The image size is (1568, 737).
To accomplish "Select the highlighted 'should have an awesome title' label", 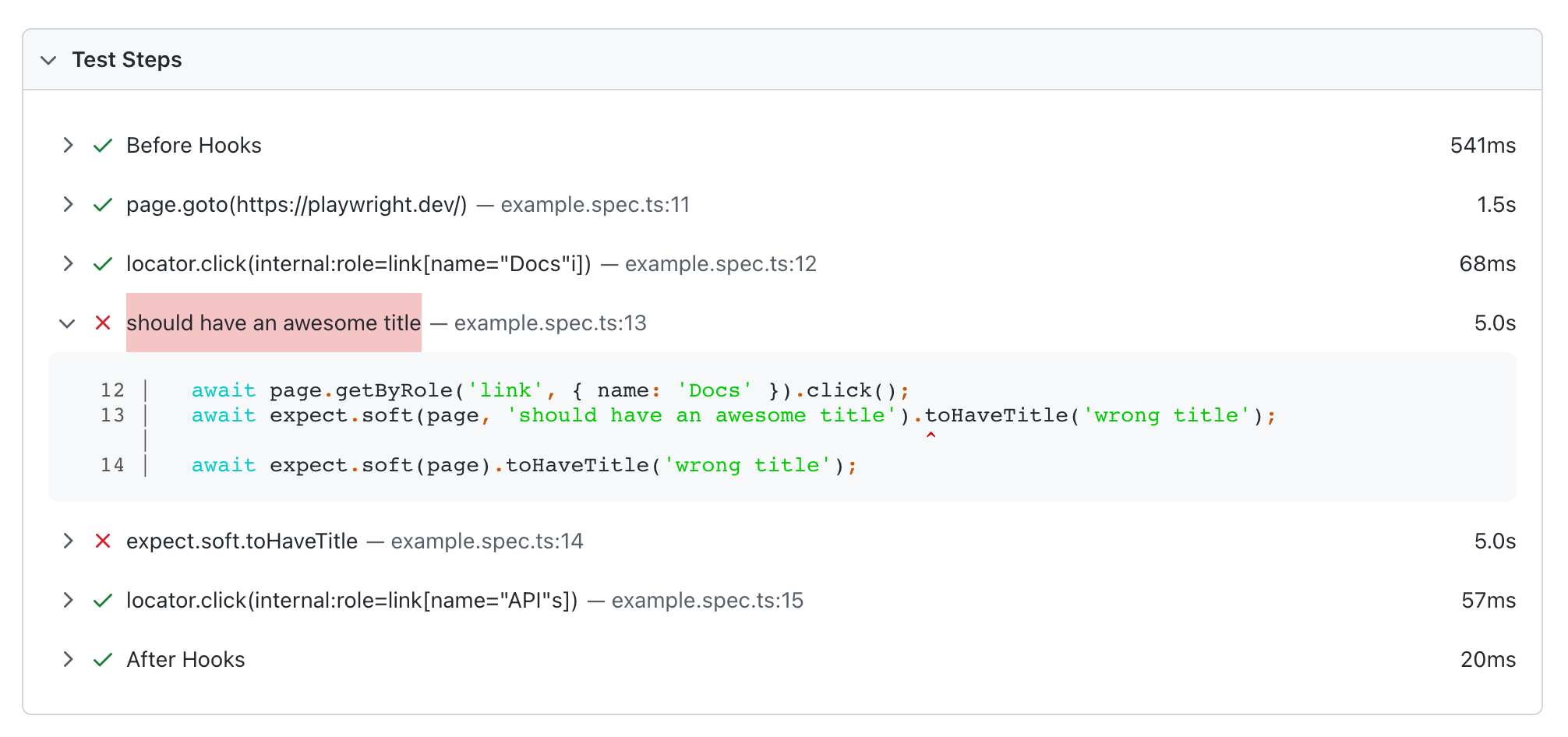I will pos(274,323).
